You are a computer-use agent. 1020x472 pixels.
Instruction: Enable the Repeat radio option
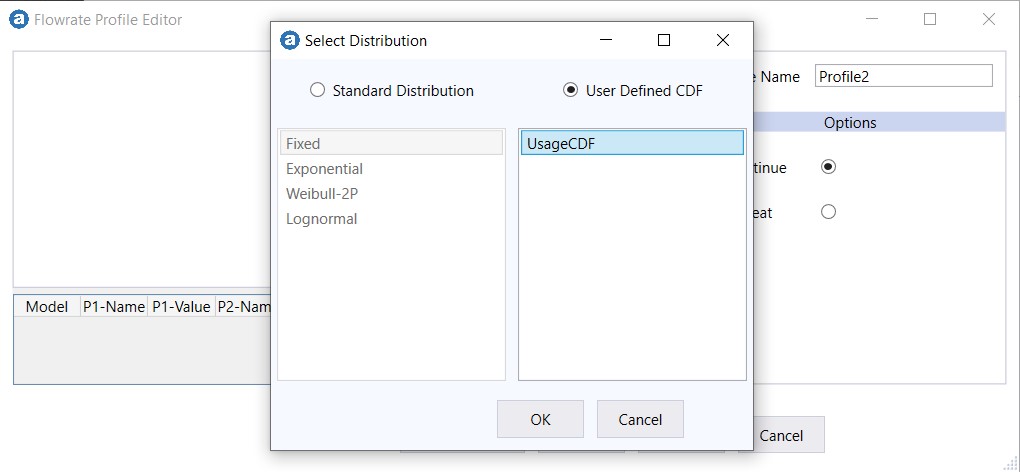[x=828, y=212]
